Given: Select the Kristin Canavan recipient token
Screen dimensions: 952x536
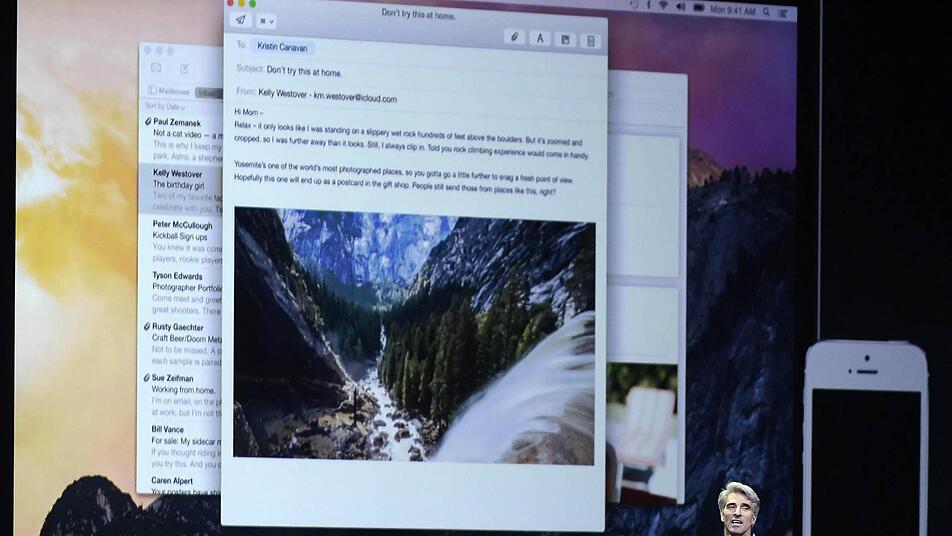Looking at the screenshot, I should pos(282,47).
